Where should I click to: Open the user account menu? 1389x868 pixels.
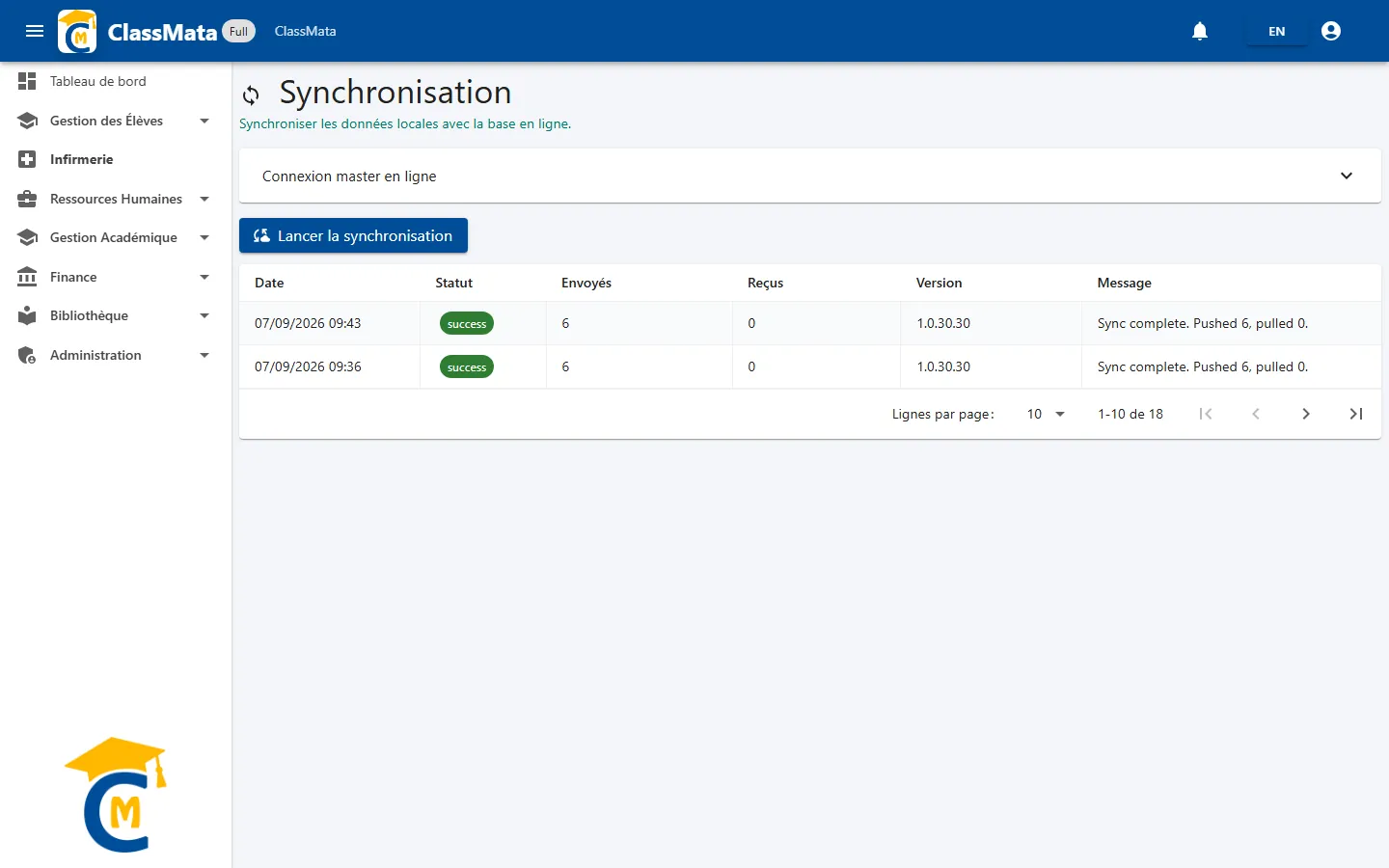click(1331, 31)
